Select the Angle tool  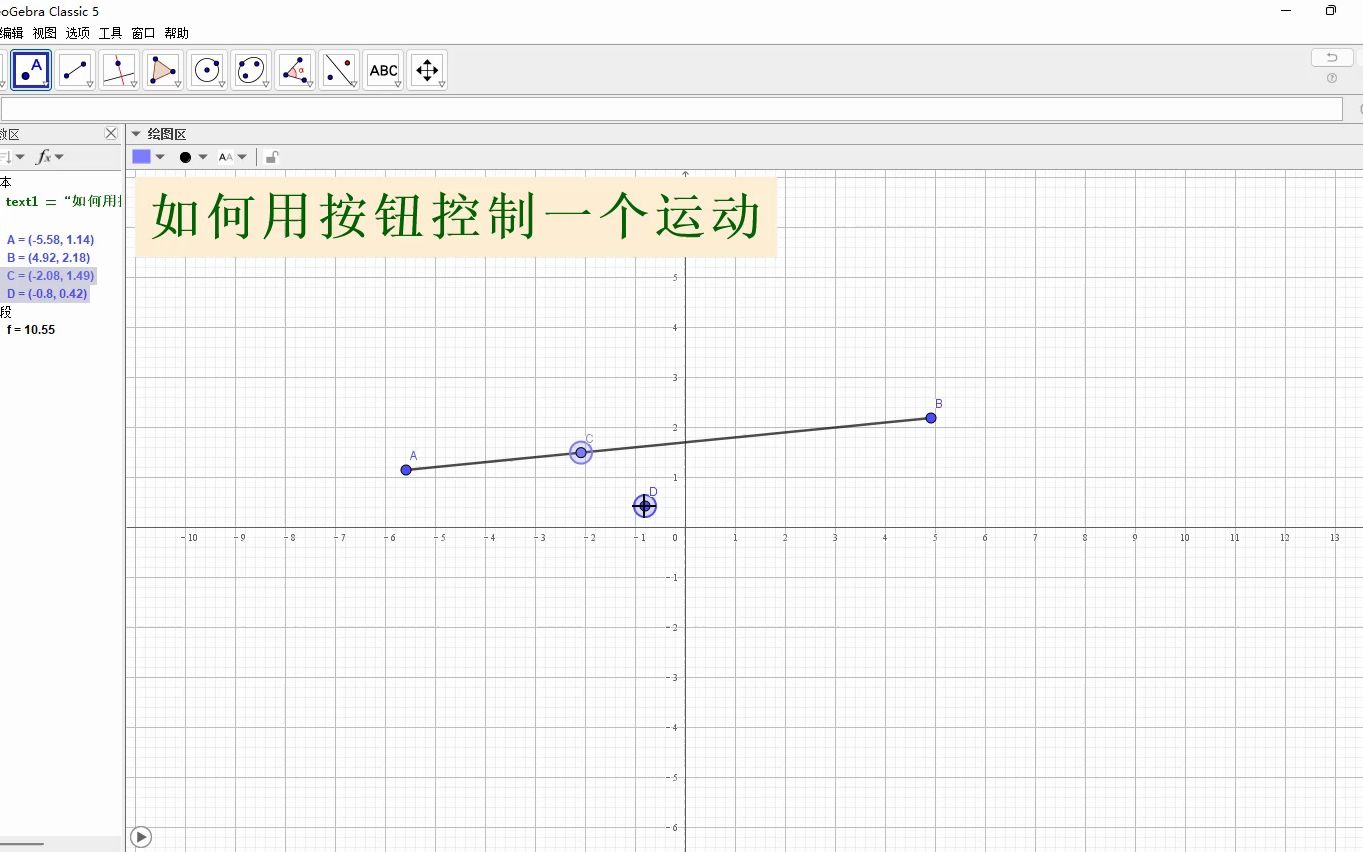tap(295, 70)
